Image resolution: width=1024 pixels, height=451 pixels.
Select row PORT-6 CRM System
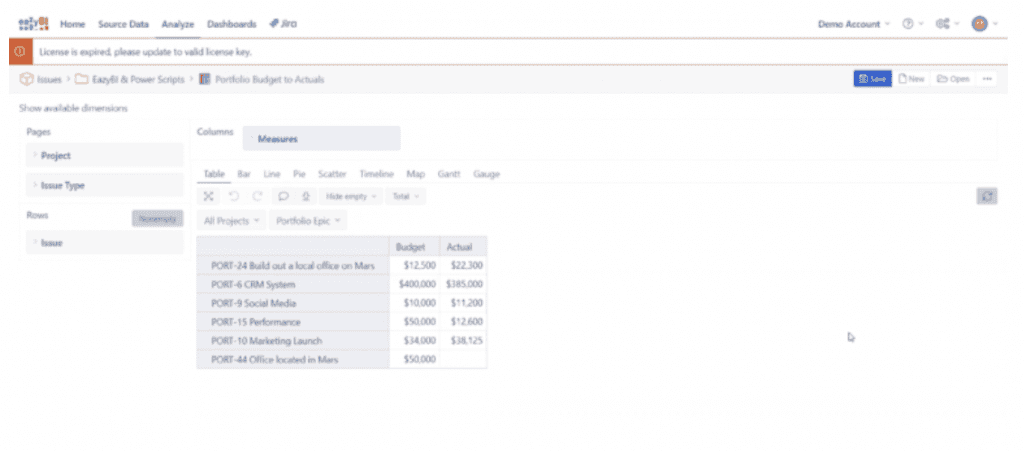[x=293, y=285]
